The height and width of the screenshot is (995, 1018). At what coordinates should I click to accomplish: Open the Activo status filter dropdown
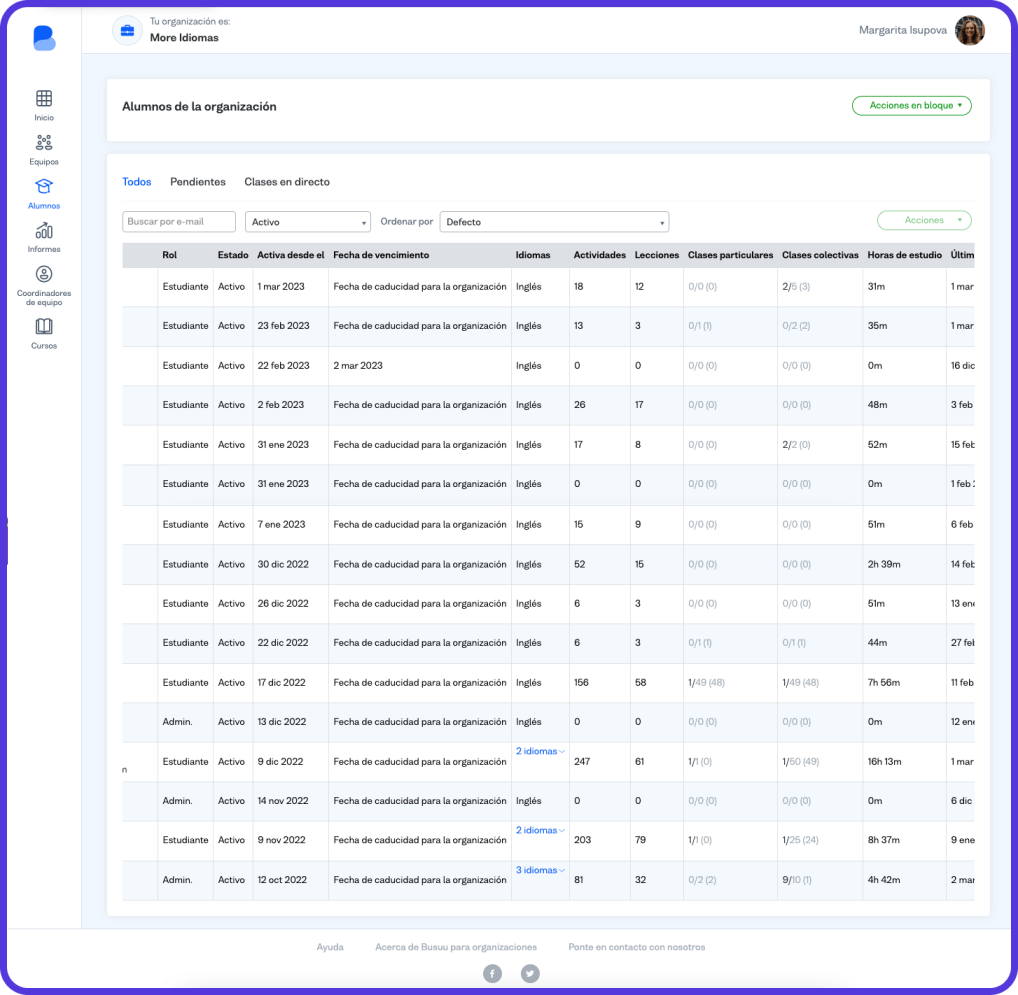tap(308, 222)
